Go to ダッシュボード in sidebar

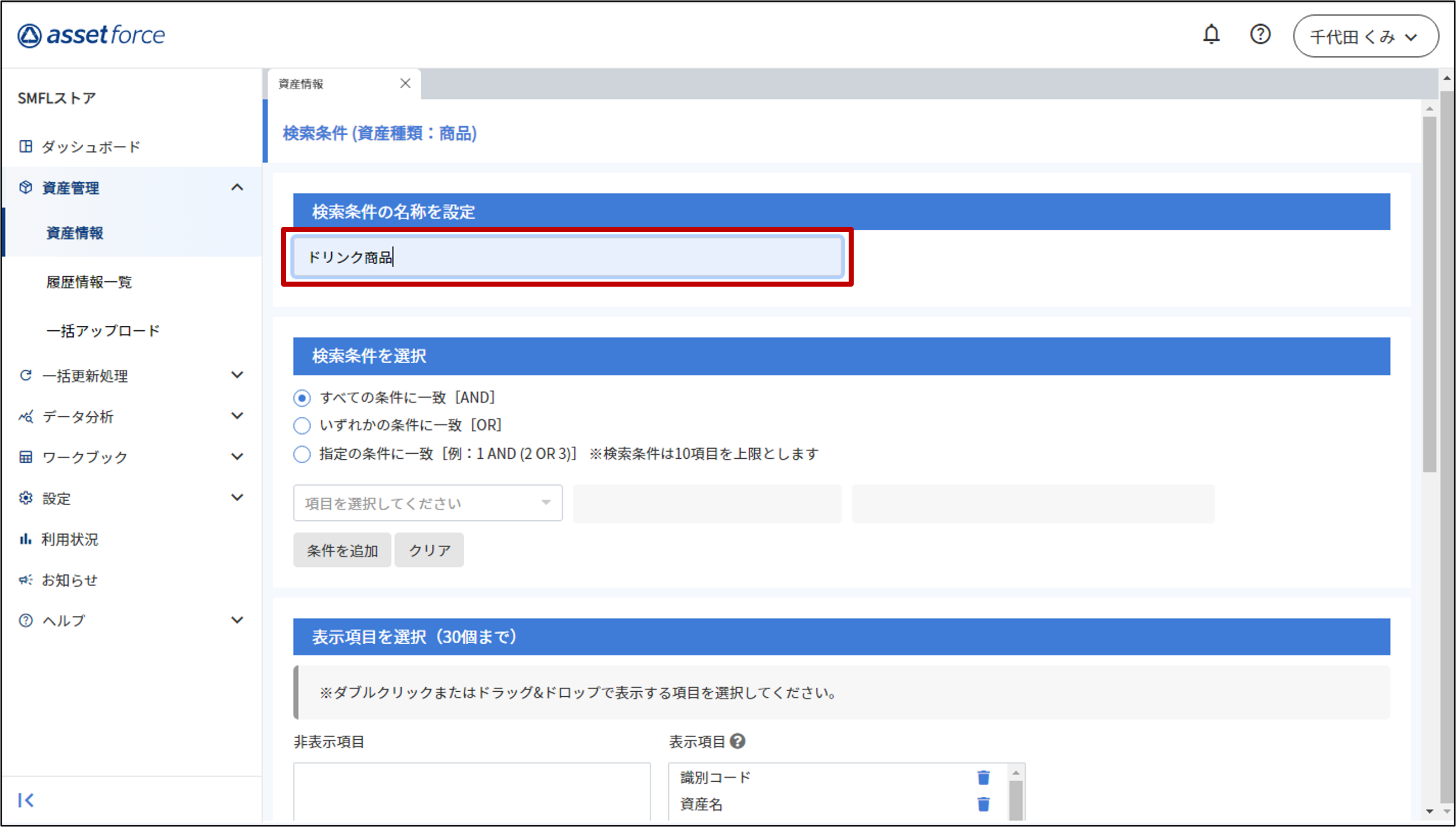[x=91, y=146]
